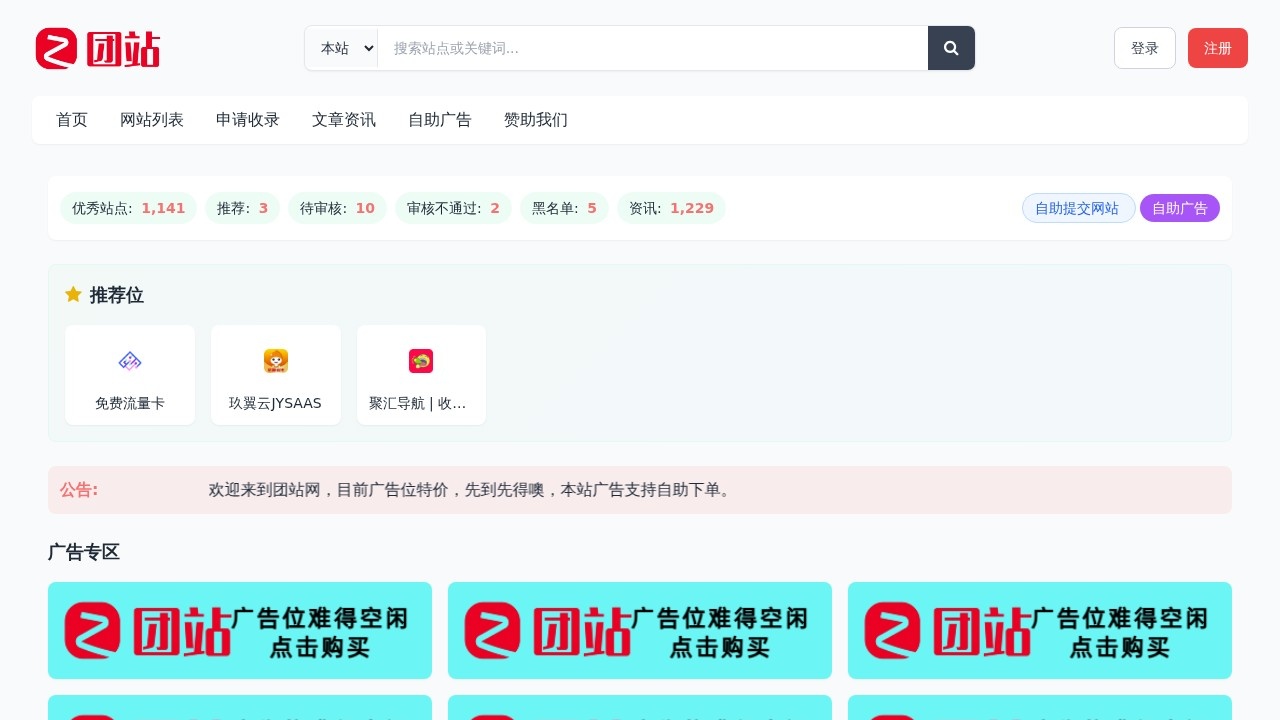Open 赞助我们 menu item
The width and height of the screenshot is (1280, 720).
tap(536, 120)
